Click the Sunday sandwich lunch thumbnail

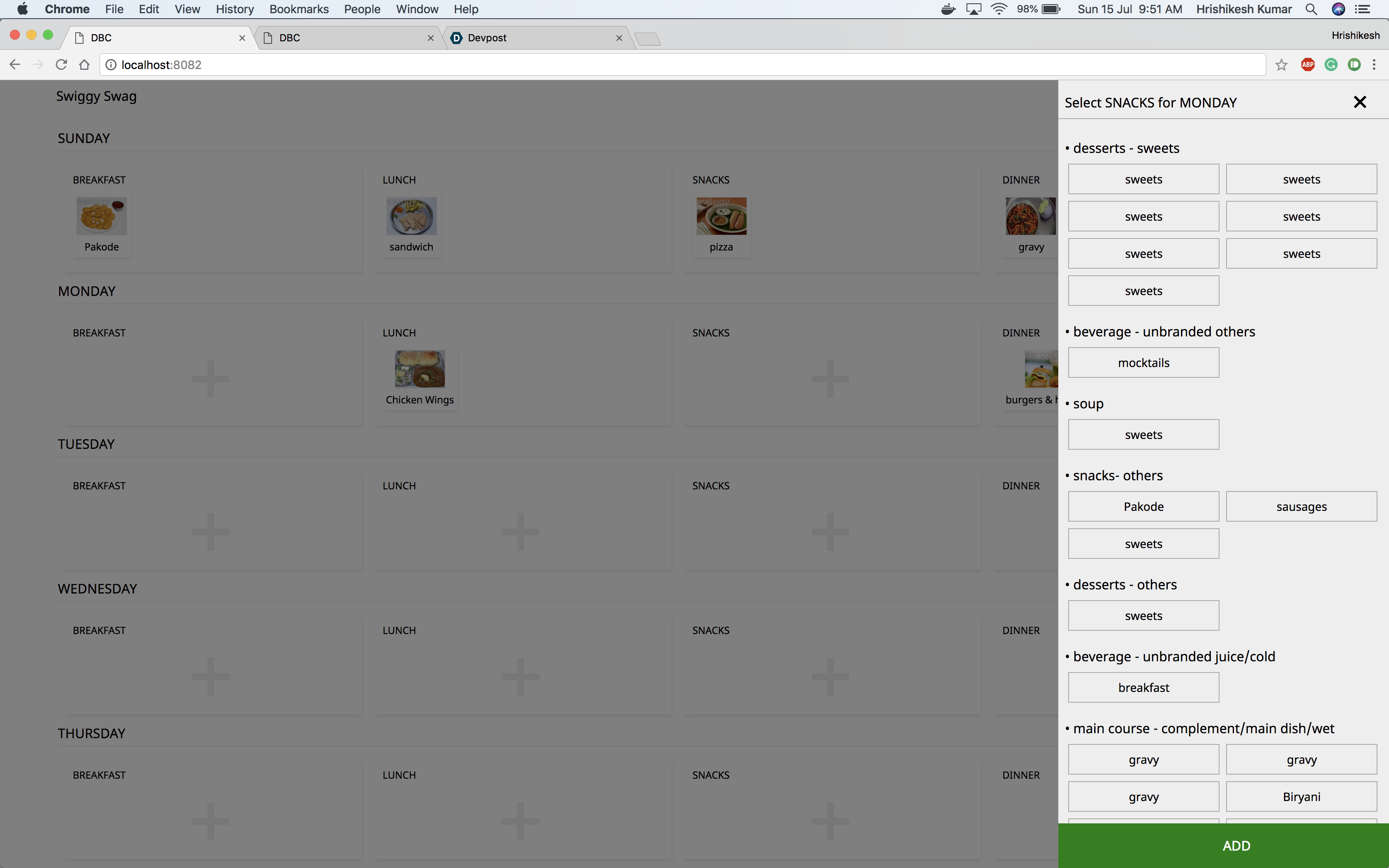pos(411,217)
